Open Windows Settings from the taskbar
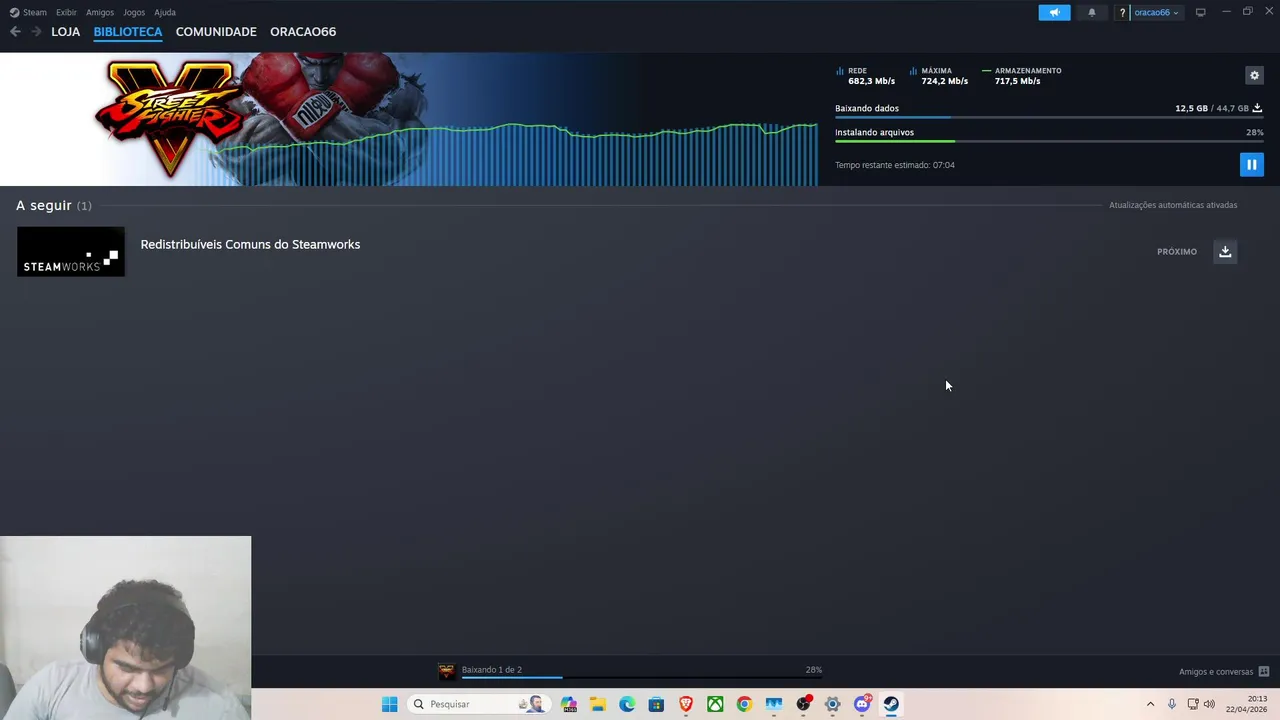 tap(832, 704)
